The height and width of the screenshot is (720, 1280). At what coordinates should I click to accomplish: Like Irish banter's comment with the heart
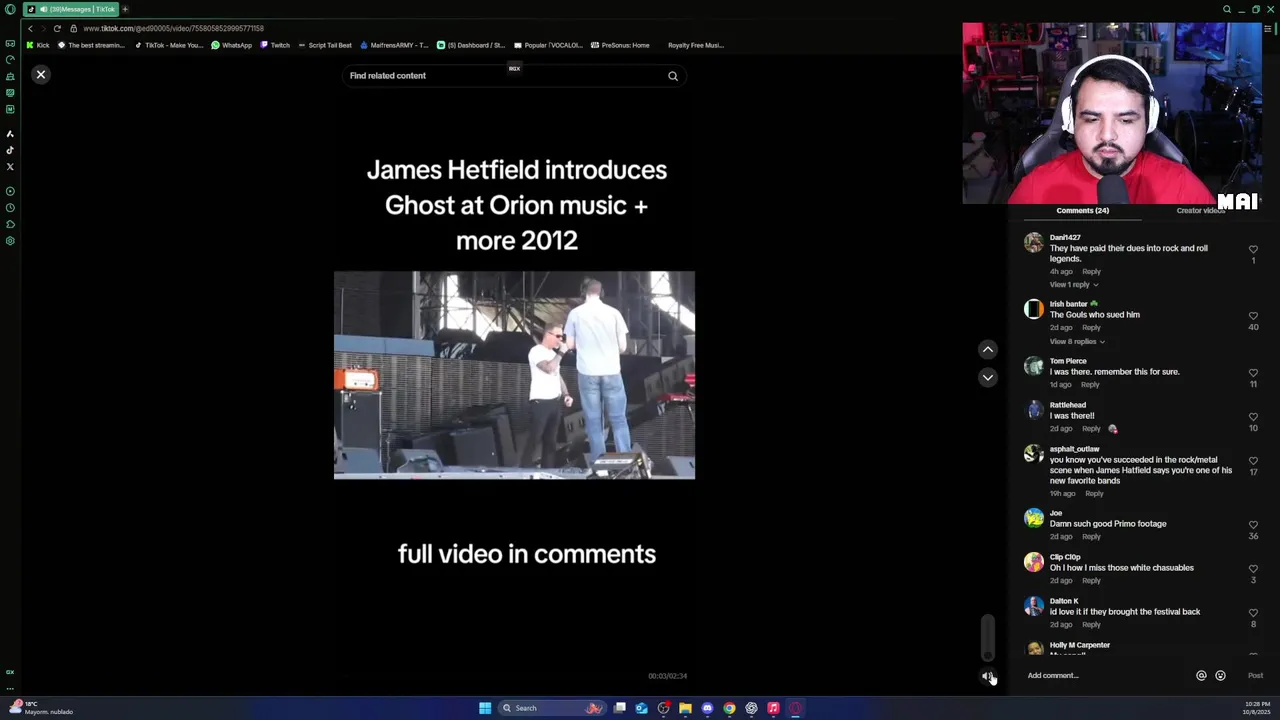click(1253, 316)
